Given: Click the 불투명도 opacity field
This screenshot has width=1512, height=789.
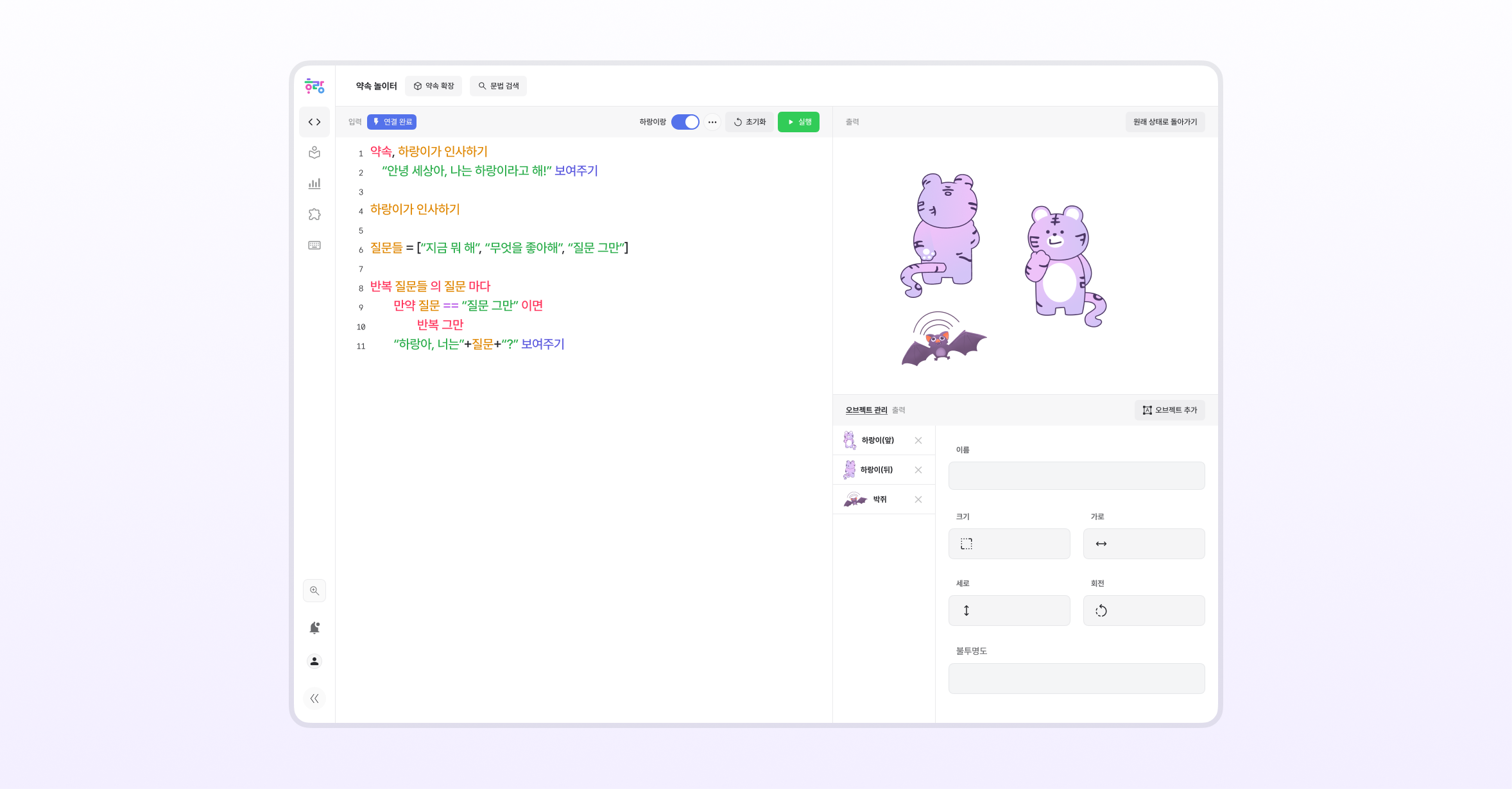Looking at the screenshot, I should point(1076,679).
